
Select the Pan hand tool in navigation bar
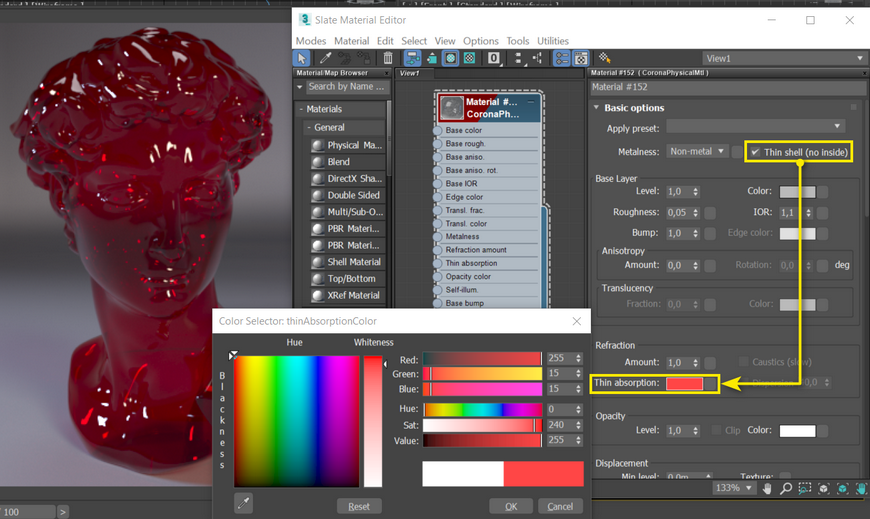pyautogui.click(x=768, y=488)
